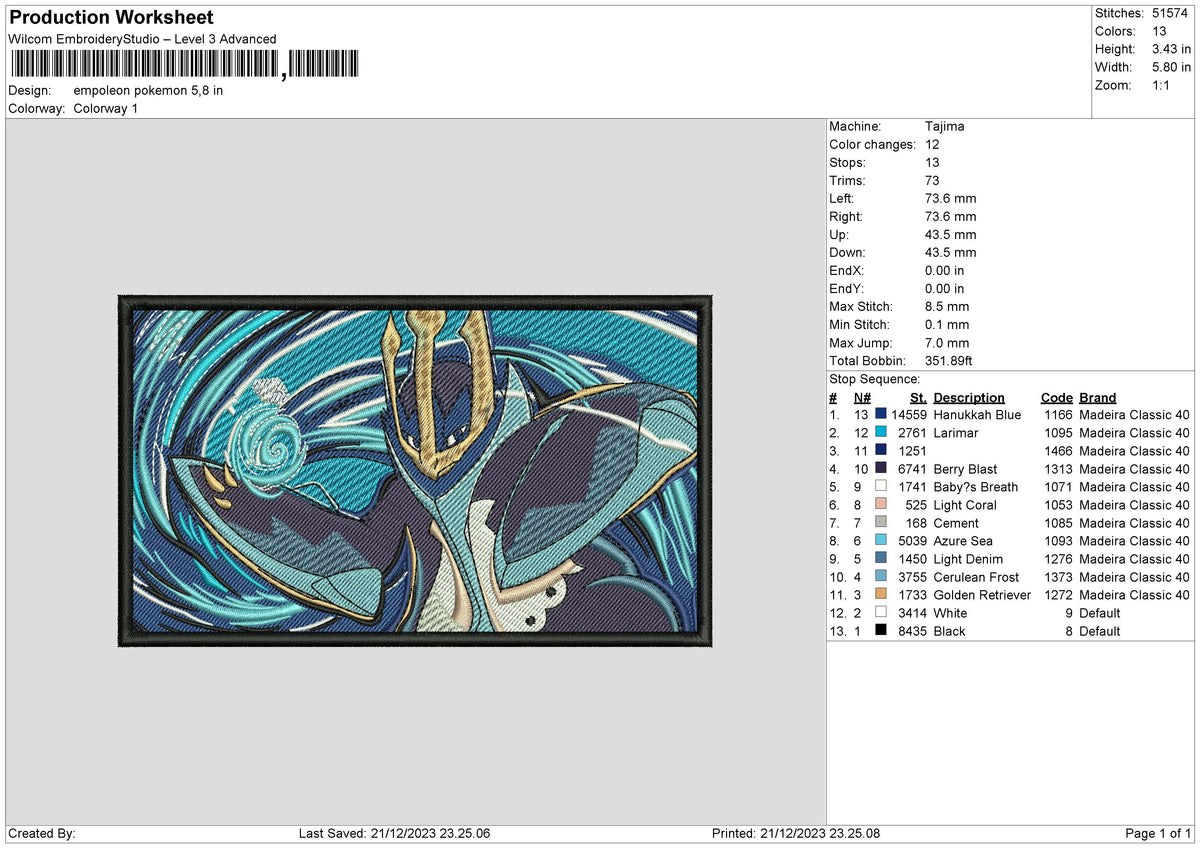
Task: Click the Left value 73.6 mm
Action: pyautogui.click(x=951, y=199)
